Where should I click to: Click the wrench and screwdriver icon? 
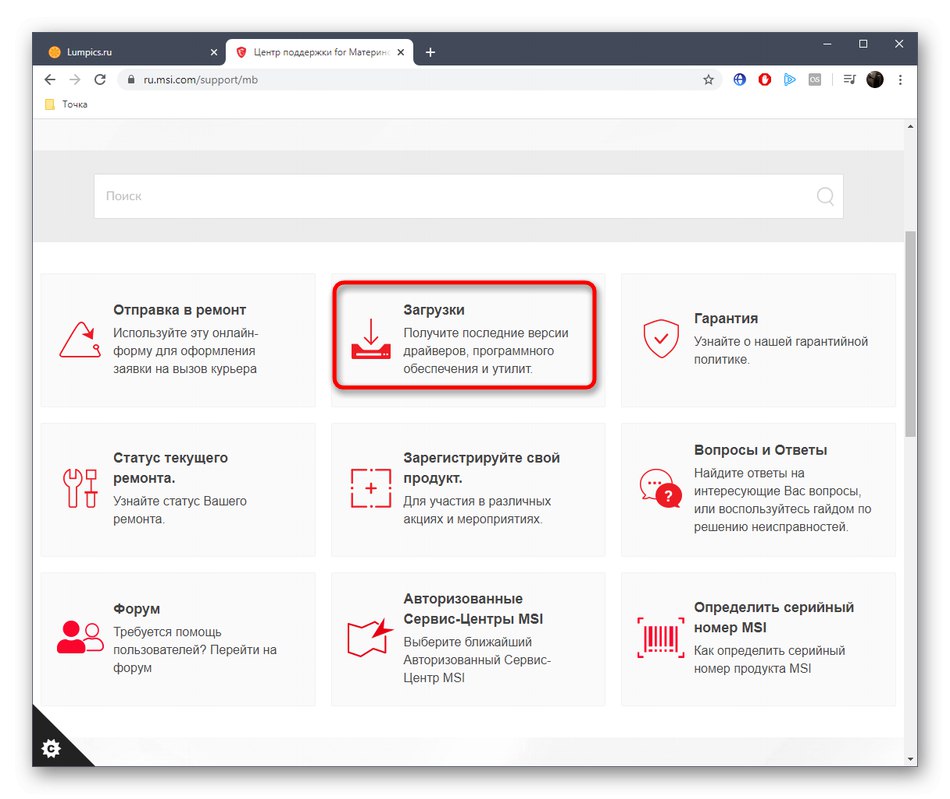click(x=80, y=488)
